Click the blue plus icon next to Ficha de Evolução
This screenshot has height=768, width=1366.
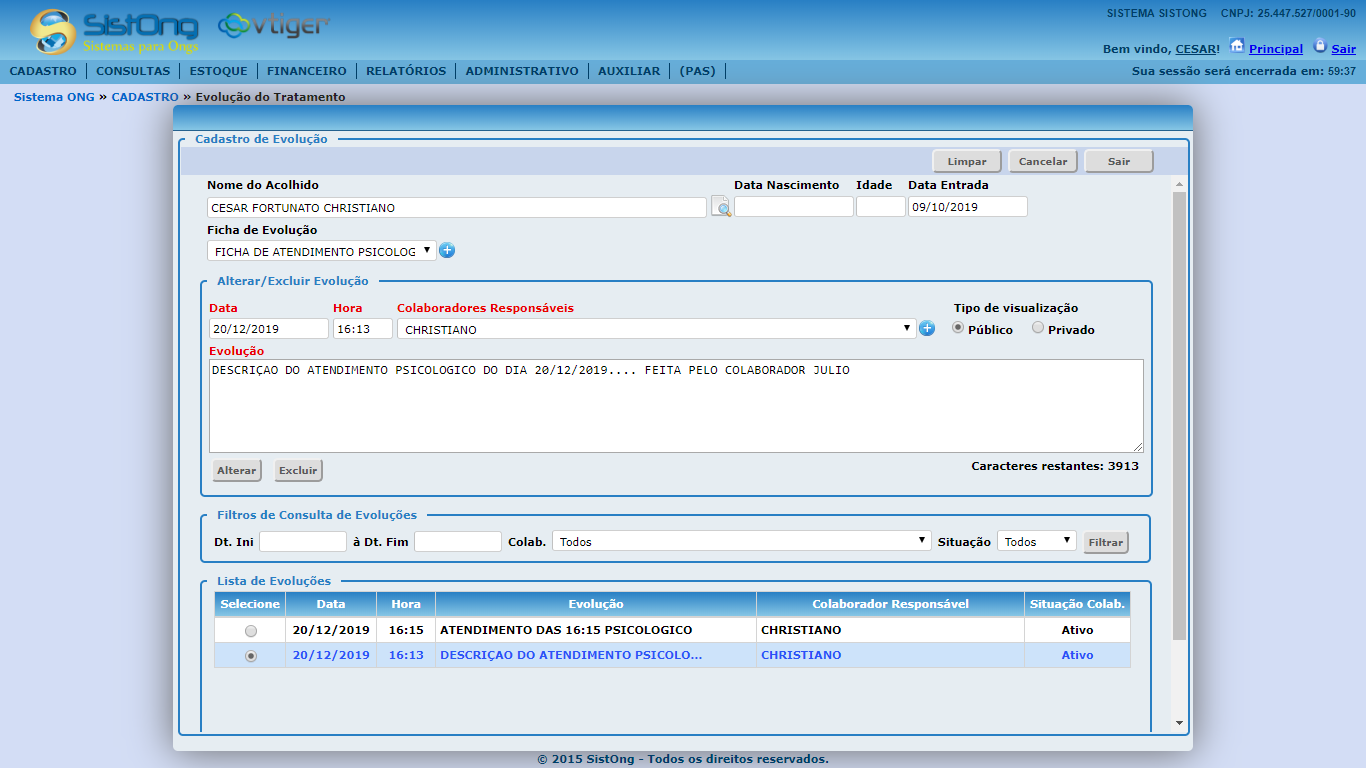(x=447, y=250)
